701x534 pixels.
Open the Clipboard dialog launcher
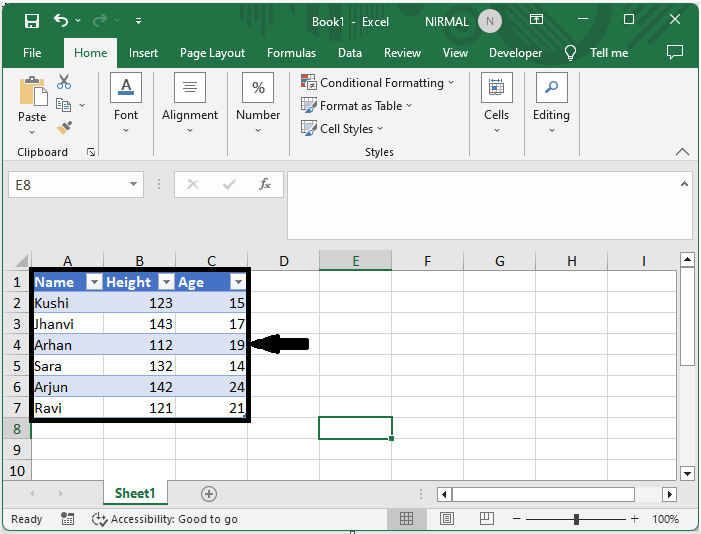91,153
